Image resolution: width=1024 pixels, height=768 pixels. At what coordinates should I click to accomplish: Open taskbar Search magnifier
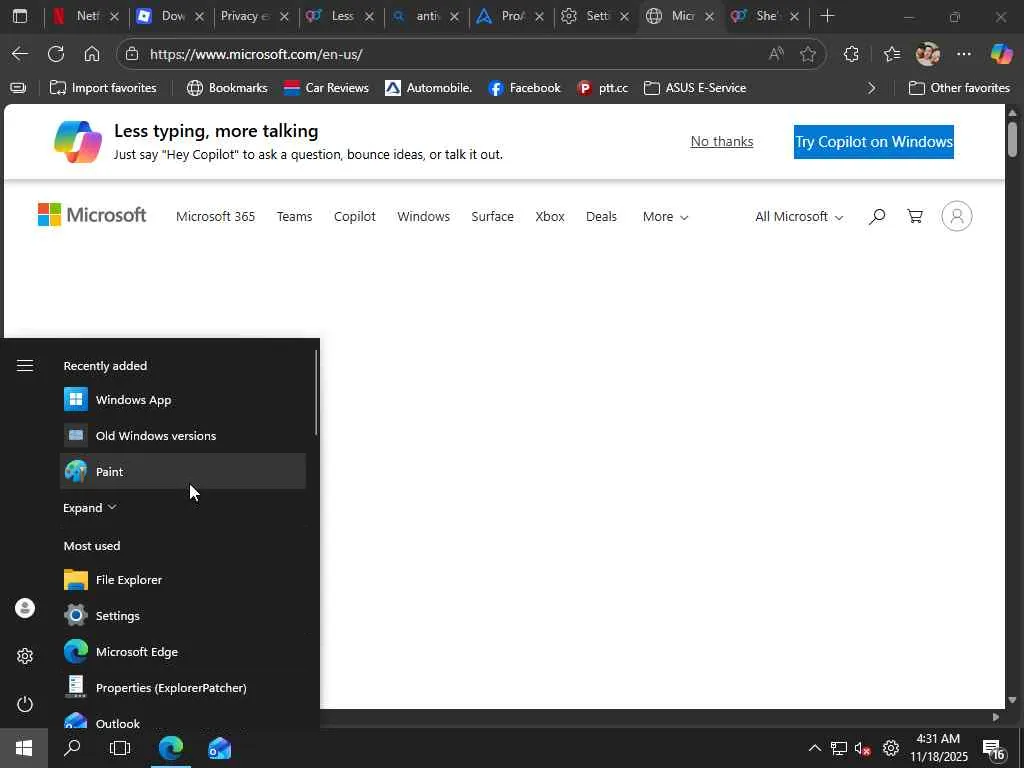tap(72, 748)
